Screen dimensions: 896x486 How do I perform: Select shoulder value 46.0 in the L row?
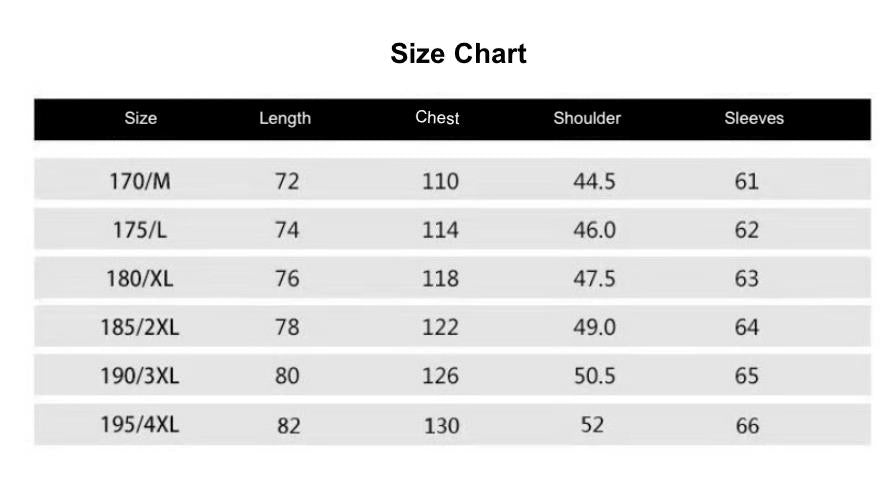(x=594, y=230)
